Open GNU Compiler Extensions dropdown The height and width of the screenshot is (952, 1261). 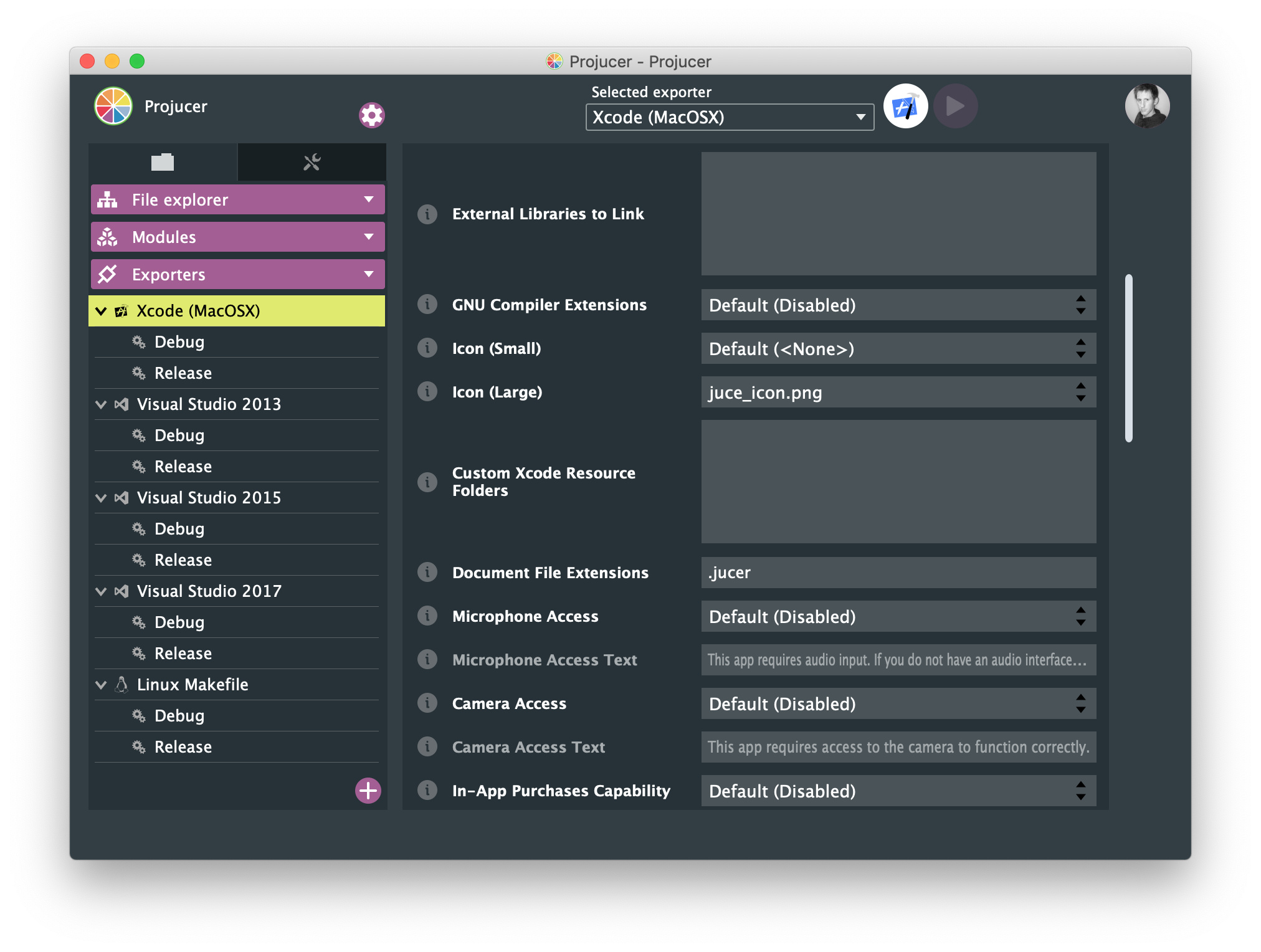click(898, 305)
